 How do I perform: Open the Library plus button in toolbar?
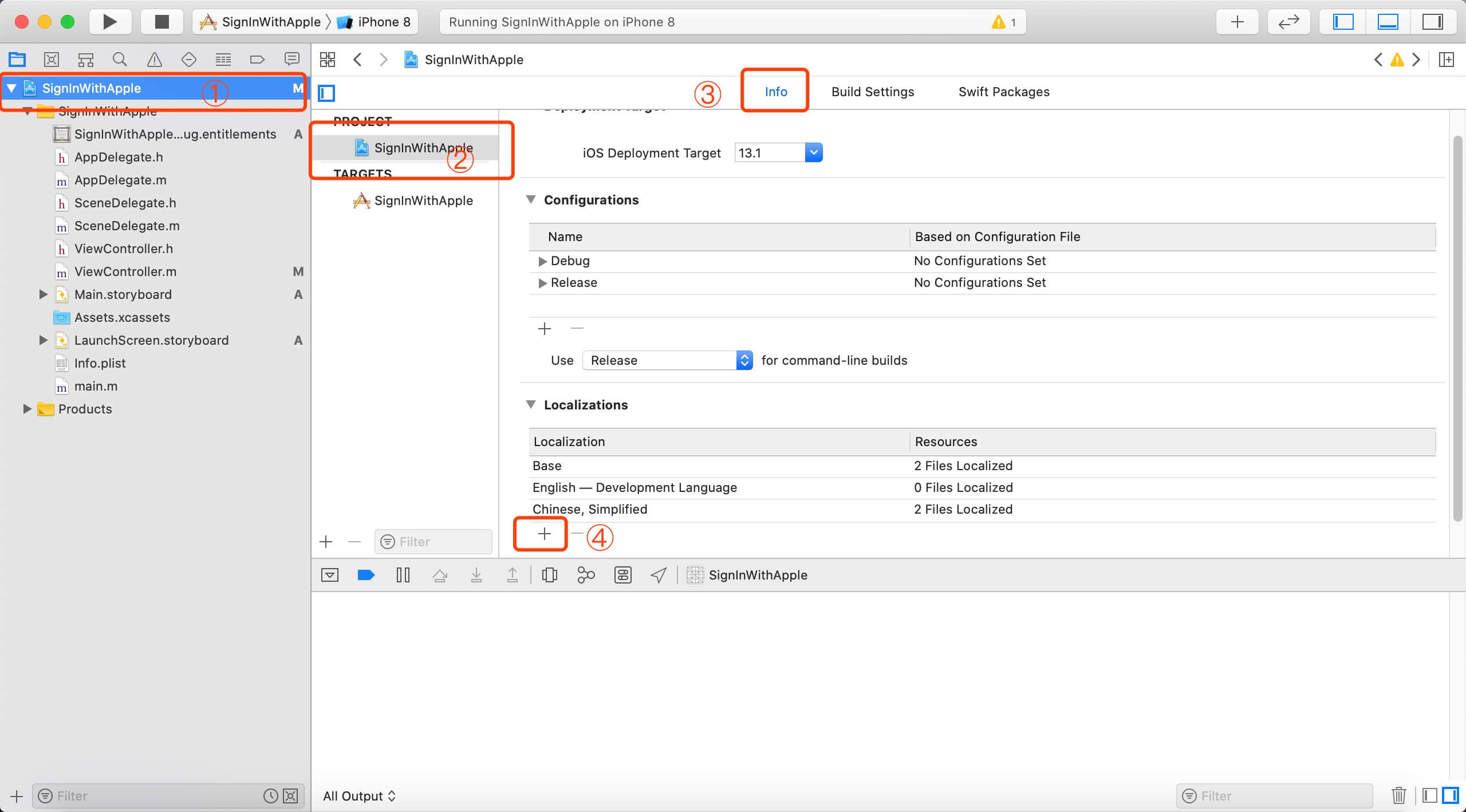pos(1237,22)
